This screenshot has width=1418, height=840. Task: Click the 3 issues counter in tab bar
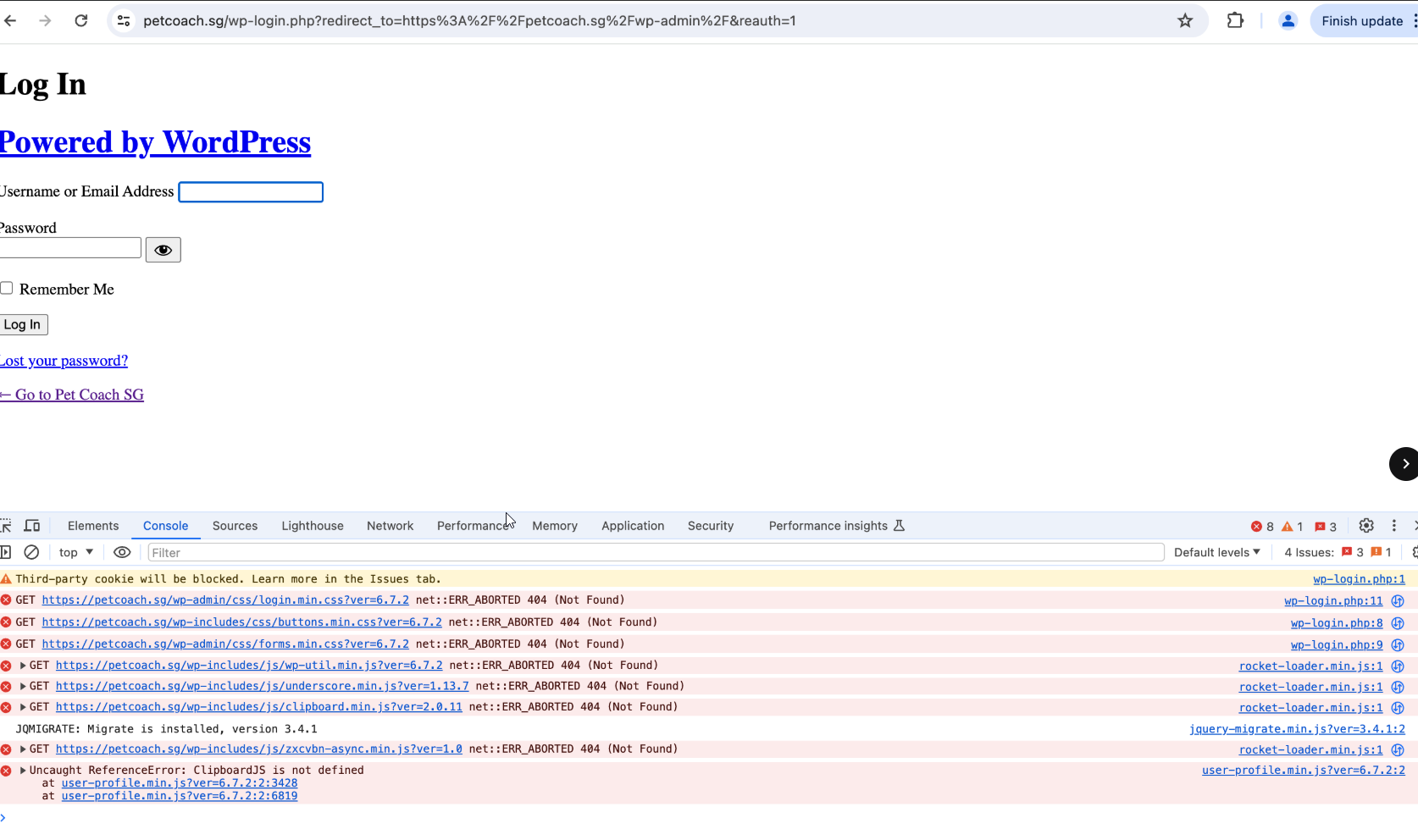[x=1326, y=527]
